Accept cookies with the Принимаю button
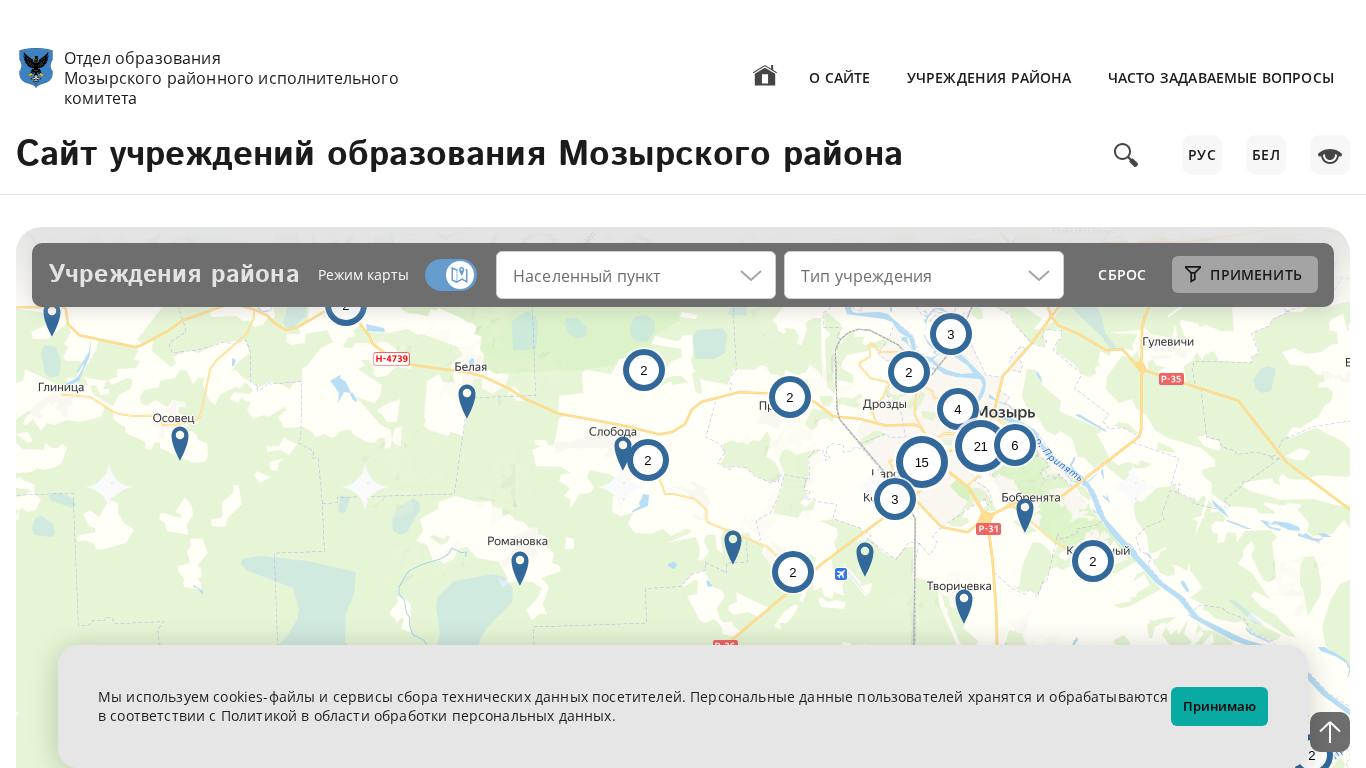The image size is (1366, 768). (x=1219, y=706)
